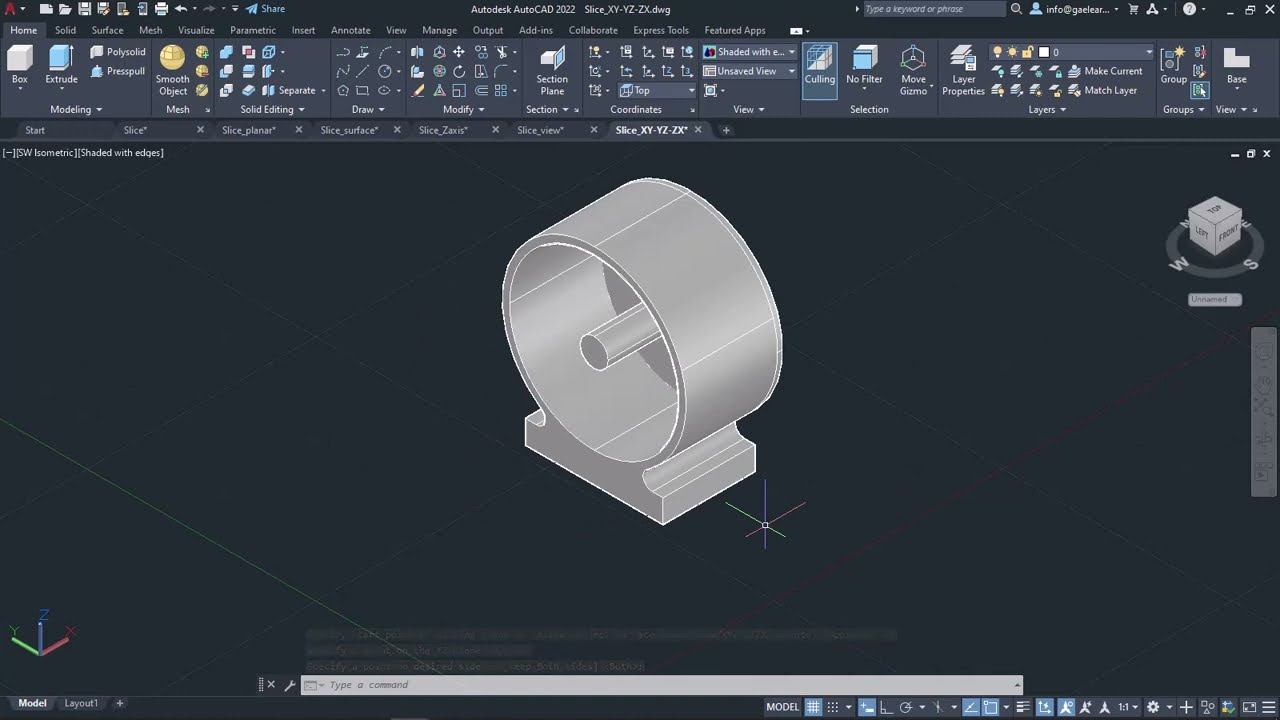Add a new drawing tab with plus
The width and height of the screenshot is (1280, 720).
(726, 130)
